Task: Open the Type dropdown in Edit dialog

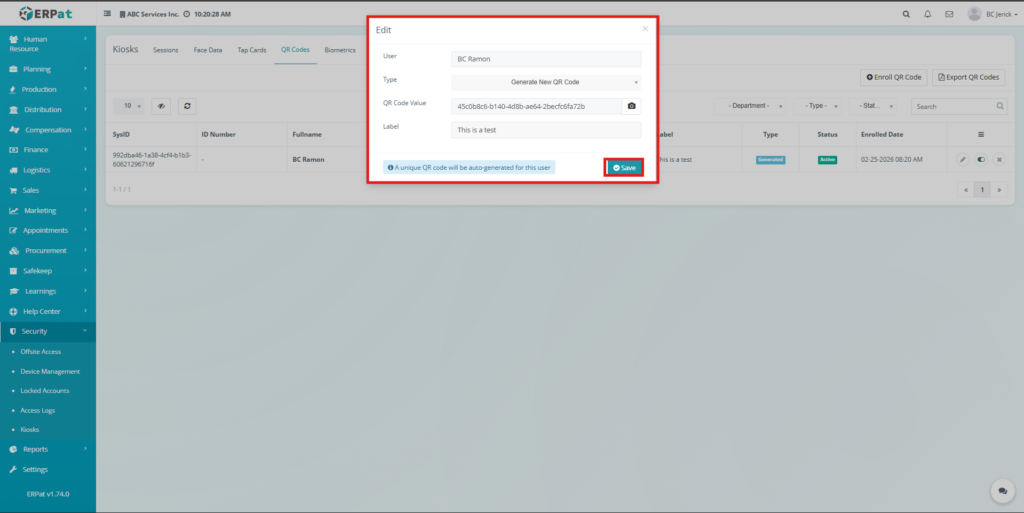Action: (546, 82)
